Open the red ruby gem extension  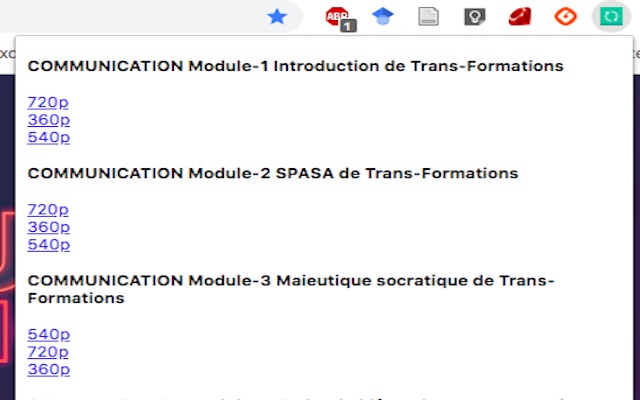point(520,17)
